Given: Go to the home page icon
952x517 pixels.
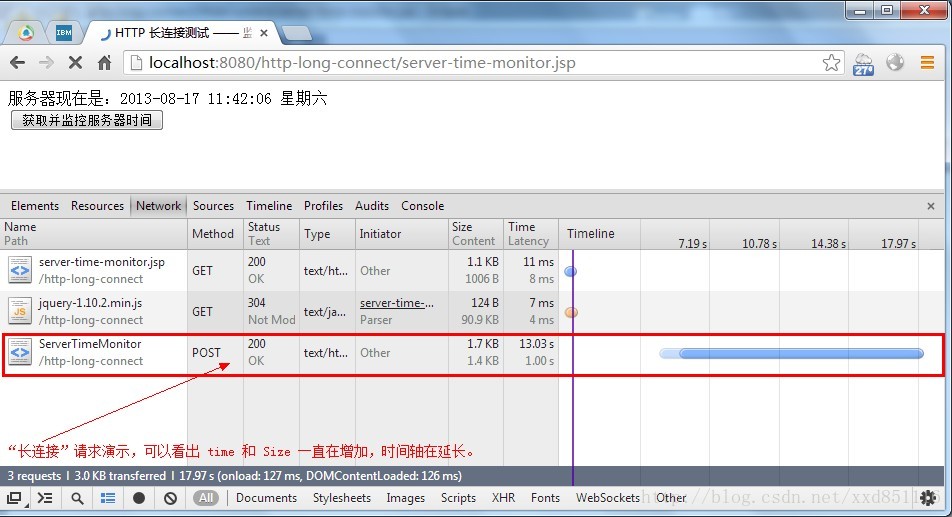Looking at the screenshot, I should (x=104, y=63).
